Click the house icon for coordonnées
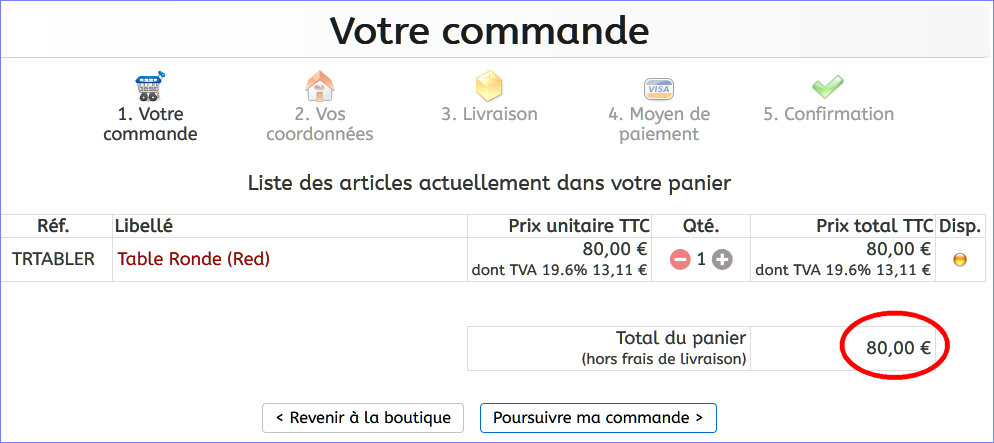This screenshot has width=994, height=443. pos(320,86)
